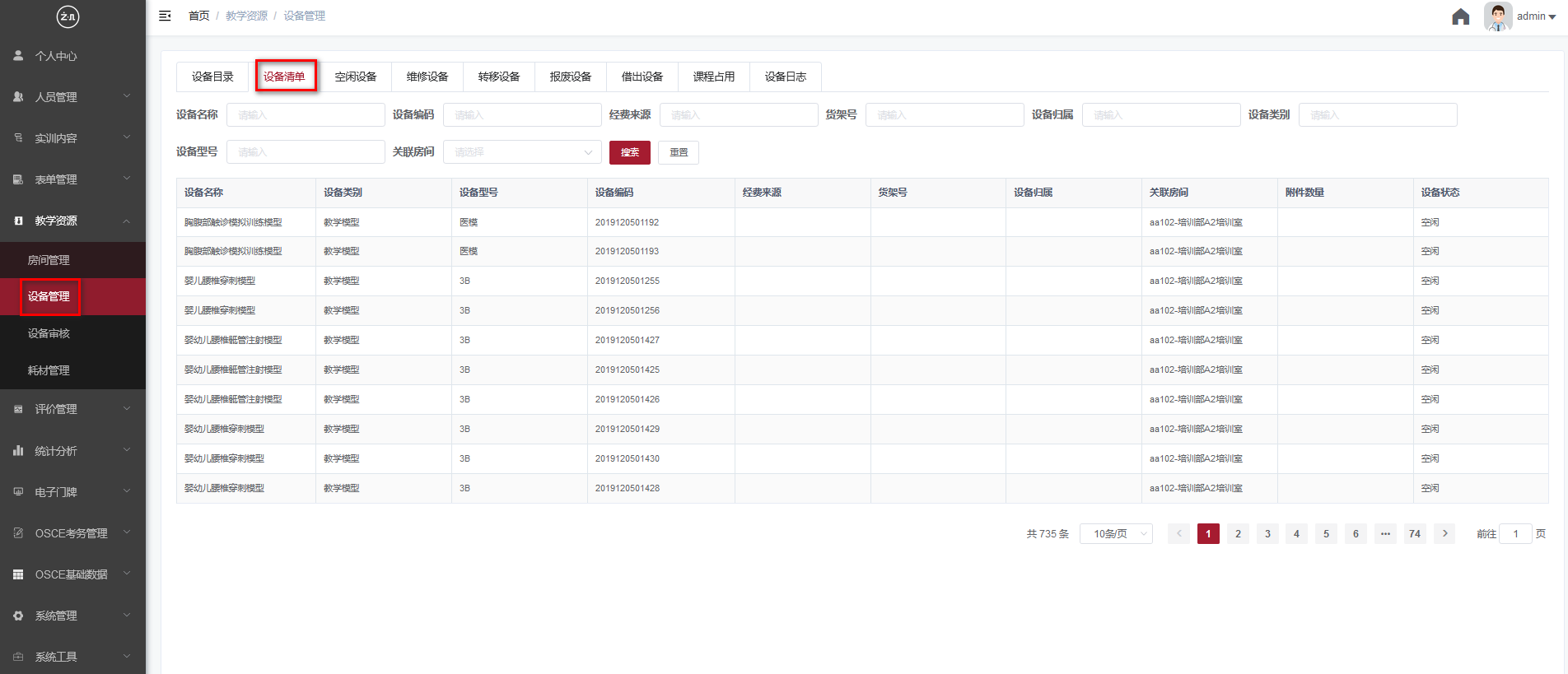Switch to the 设备目录 tab

[212, 77]
